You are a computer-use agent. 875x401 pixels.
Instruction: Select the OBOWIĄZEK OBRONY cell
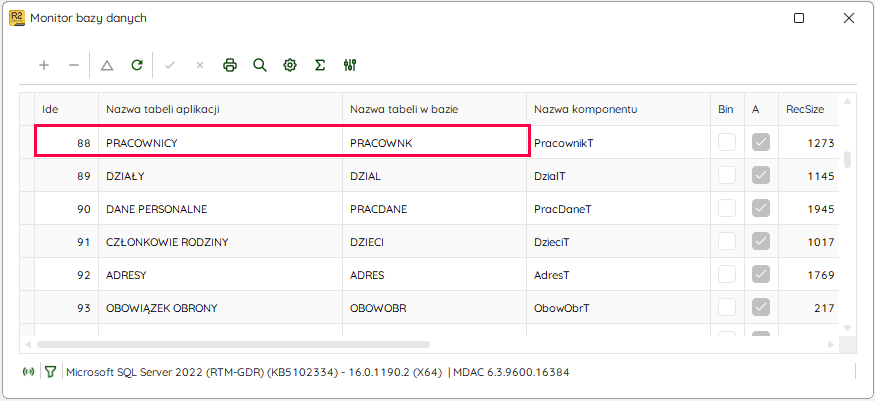pos(220,307)
